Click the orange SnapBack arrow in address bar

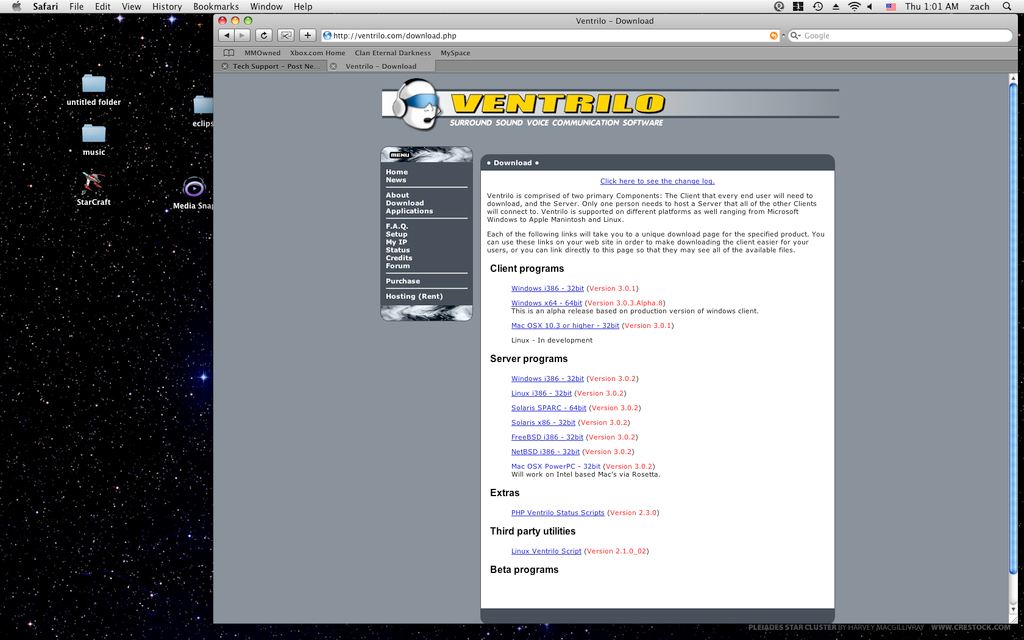pyautogui.click(x=774, y=36)
